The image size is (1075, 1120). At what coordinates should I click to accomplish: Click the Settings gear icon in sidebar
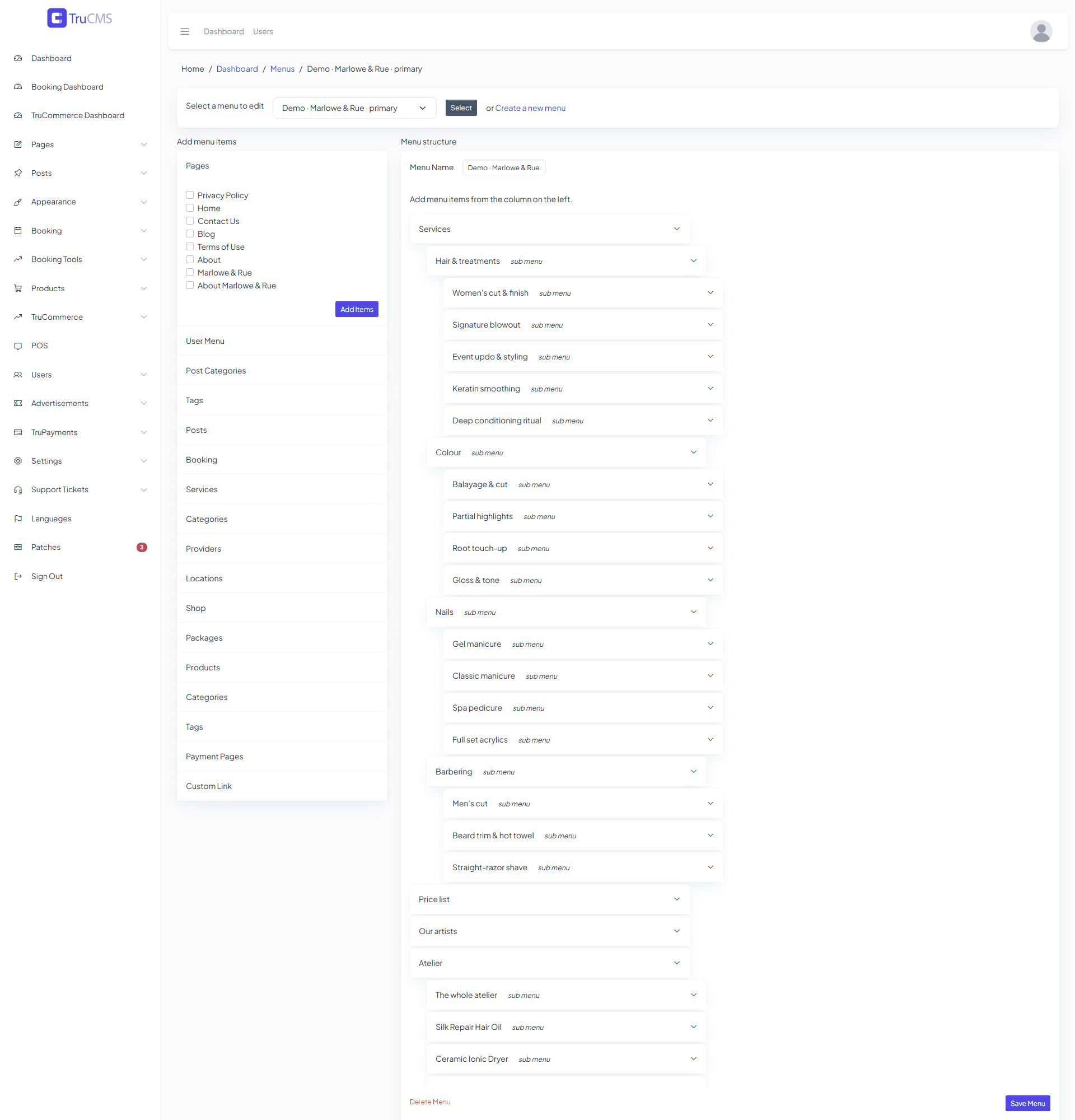point(18,461)
